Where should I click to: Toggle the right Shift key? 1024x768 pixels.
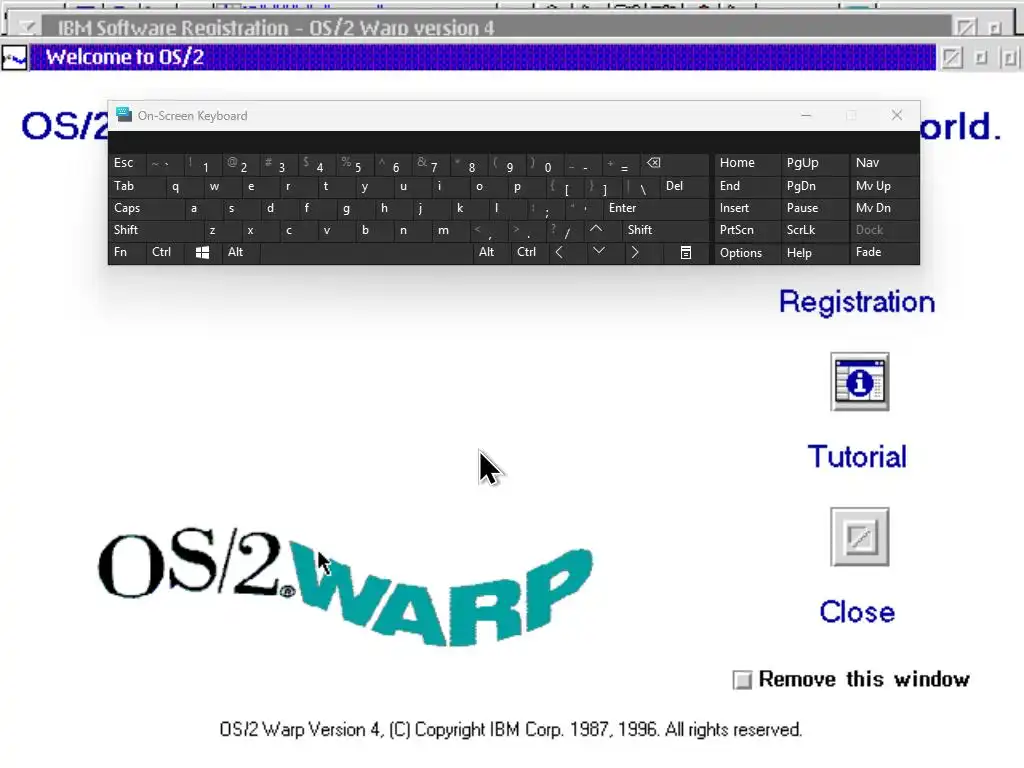[665, 230]
